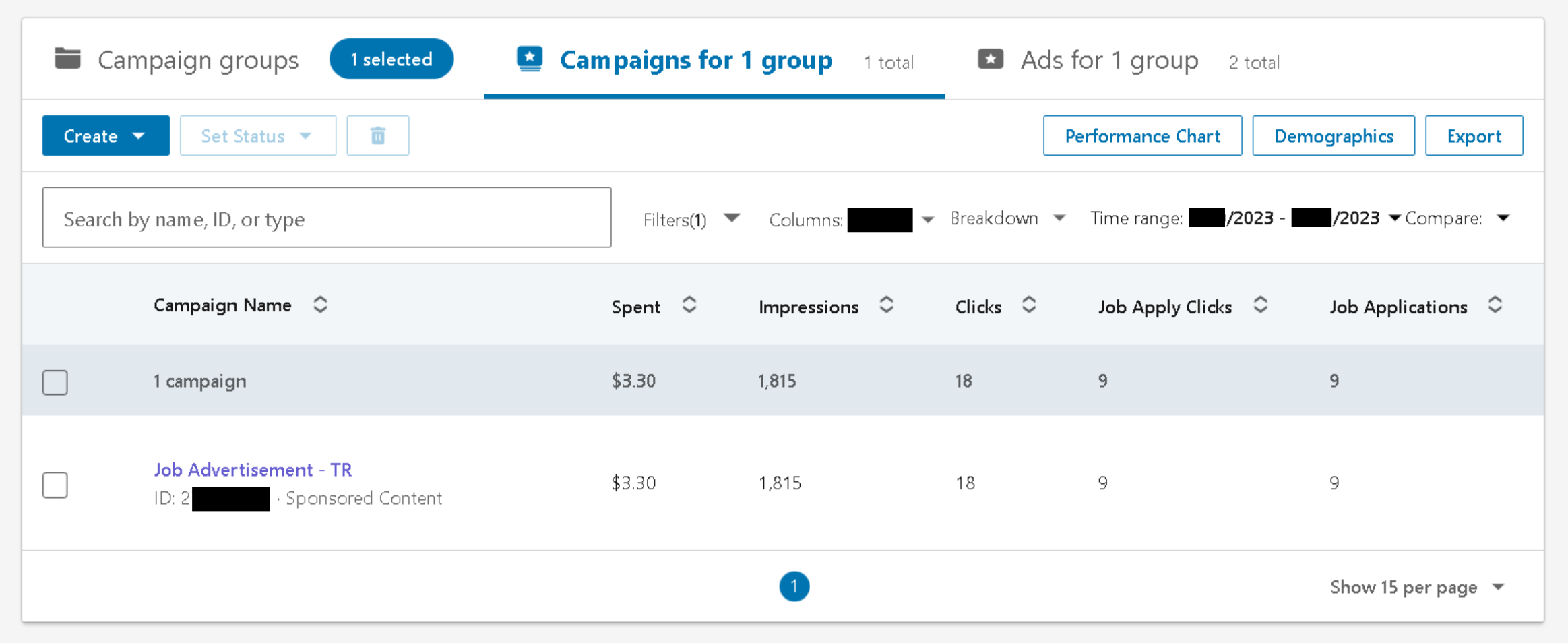Click the Campaign groups folder icon
Screen dimensions: 1568x643
67,59
